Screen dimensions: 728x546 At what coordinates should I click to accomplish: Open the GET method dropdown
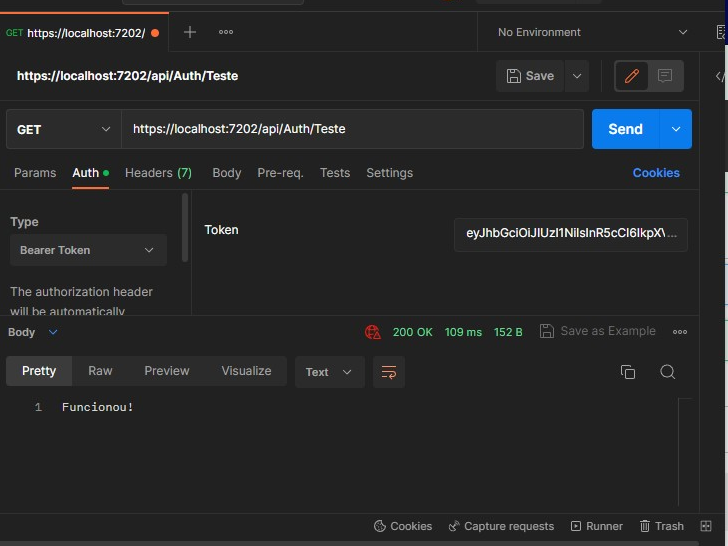[64, 130]
